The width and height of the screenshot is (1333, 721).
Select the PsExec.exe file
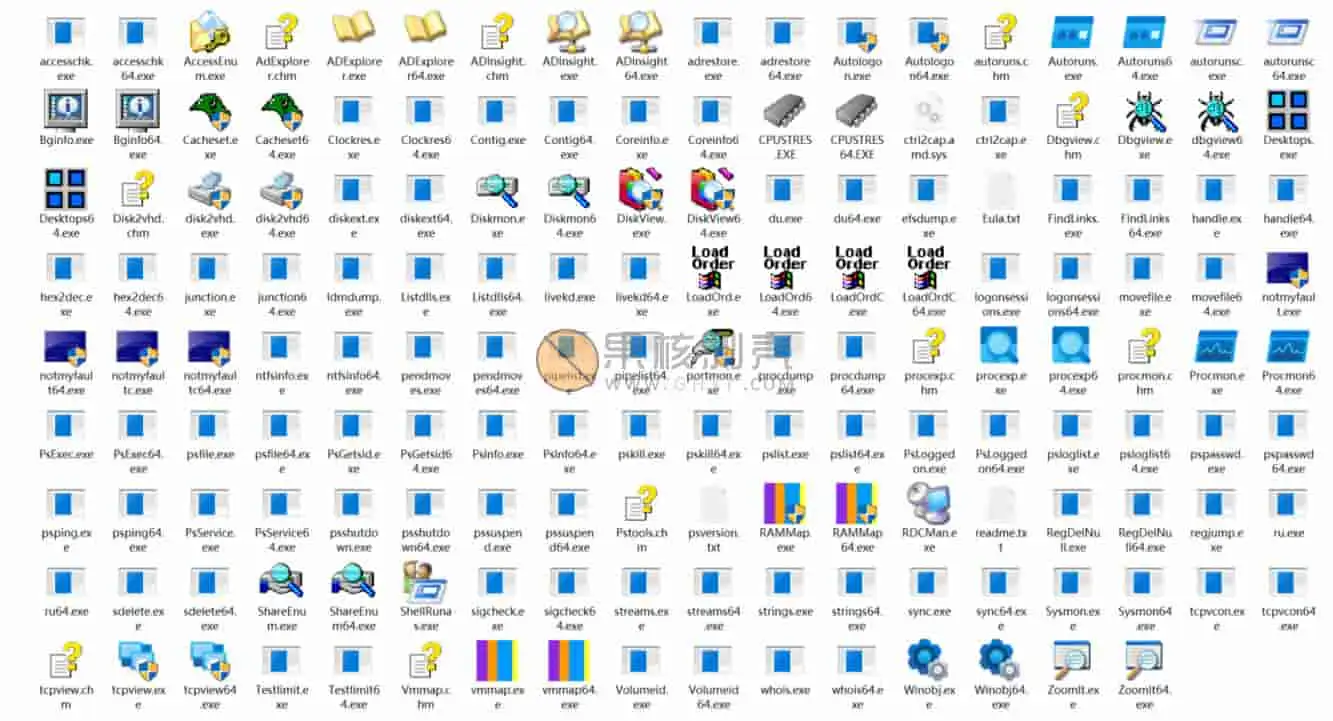(66, 436)
